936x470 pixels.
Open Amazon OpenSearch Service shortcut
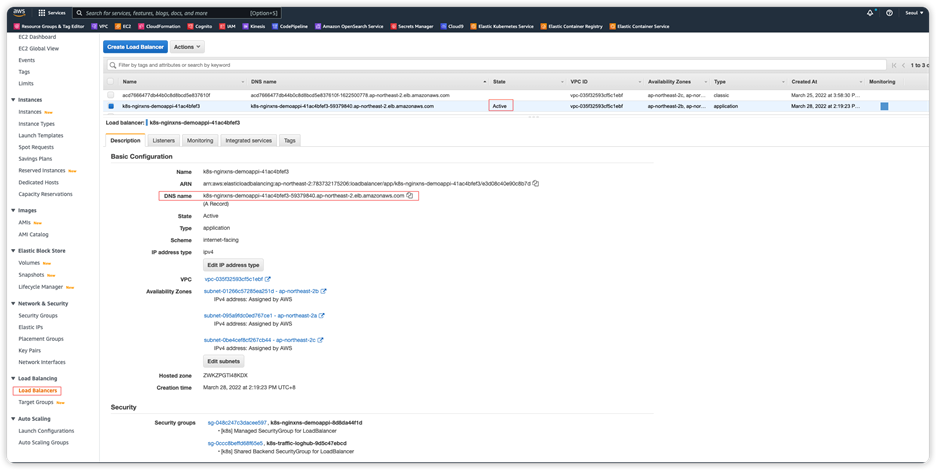[349, 26]
